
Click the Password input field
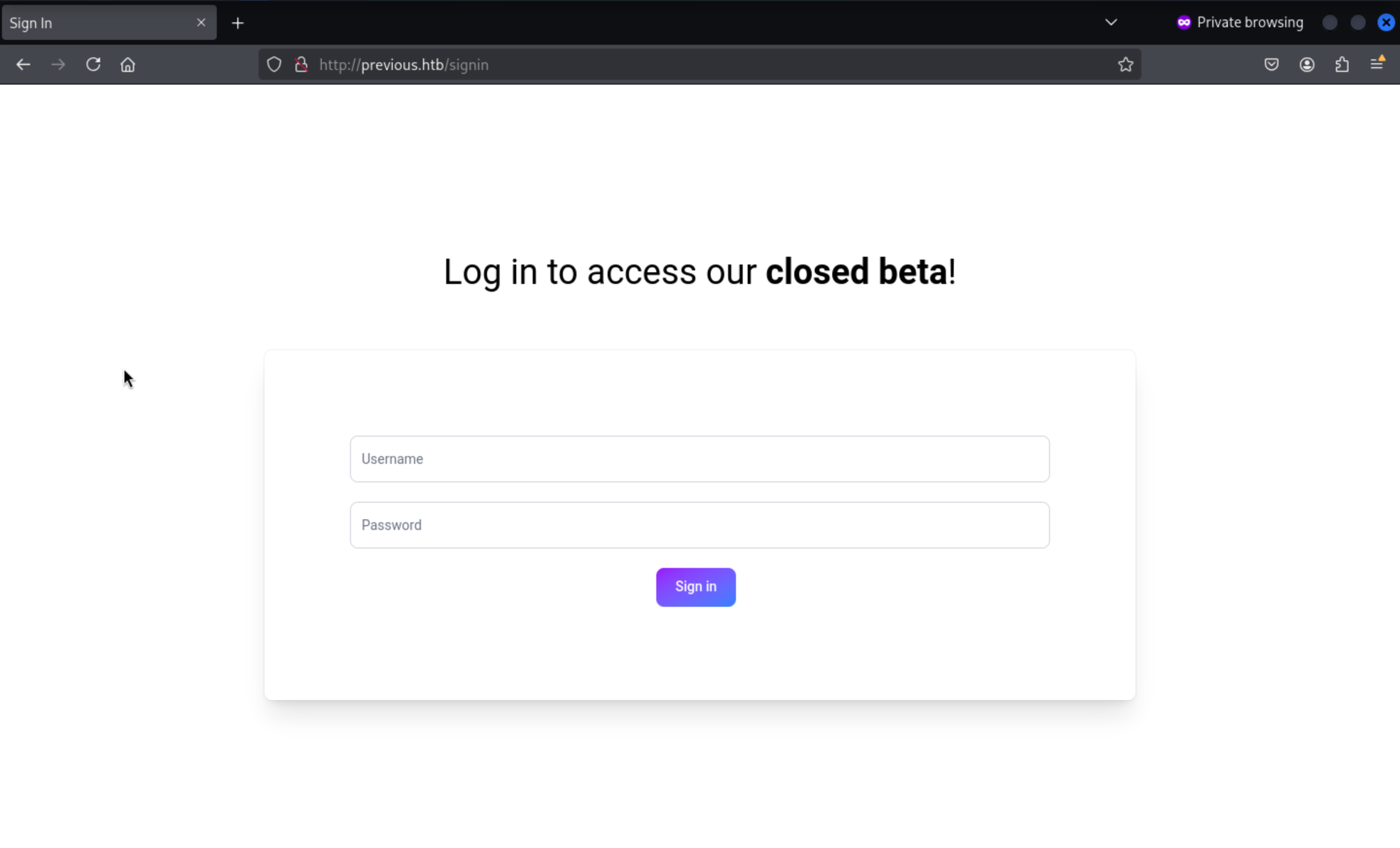[x=700, y=525]
